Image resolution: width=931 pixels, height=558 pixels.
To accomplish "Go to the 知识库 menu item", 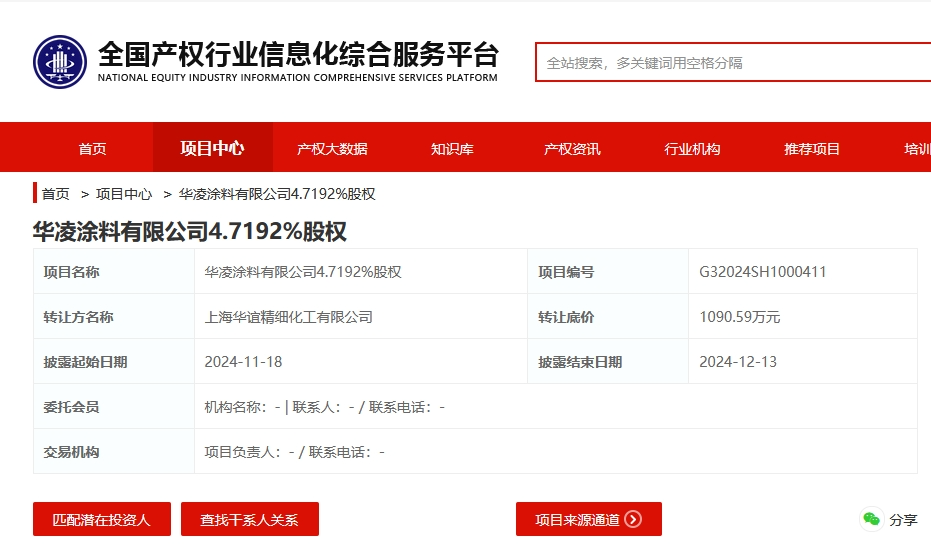I will [x=452, y=148].
